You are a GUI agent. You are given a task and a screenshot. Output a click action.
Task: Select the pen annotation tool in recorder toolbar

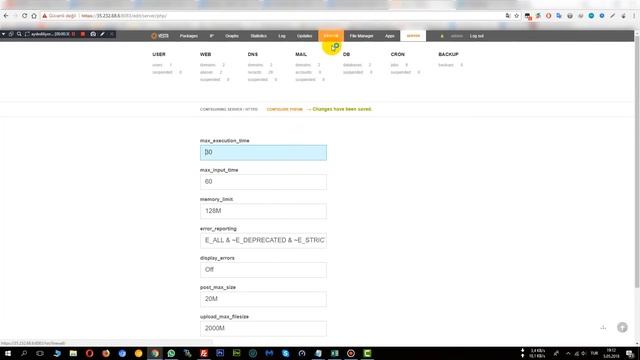point(102,34)
